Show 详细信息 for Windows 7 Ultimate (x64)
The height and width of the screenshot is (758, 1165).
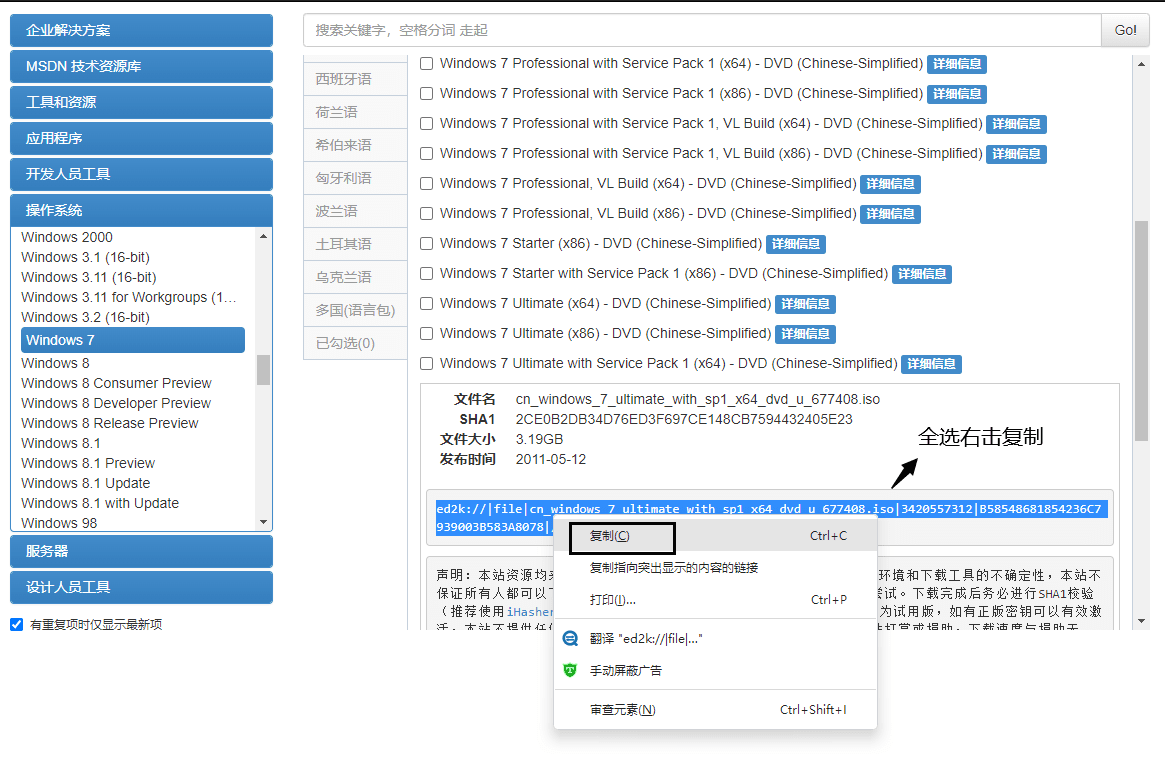pyautogui.click(x=805, y=304)
